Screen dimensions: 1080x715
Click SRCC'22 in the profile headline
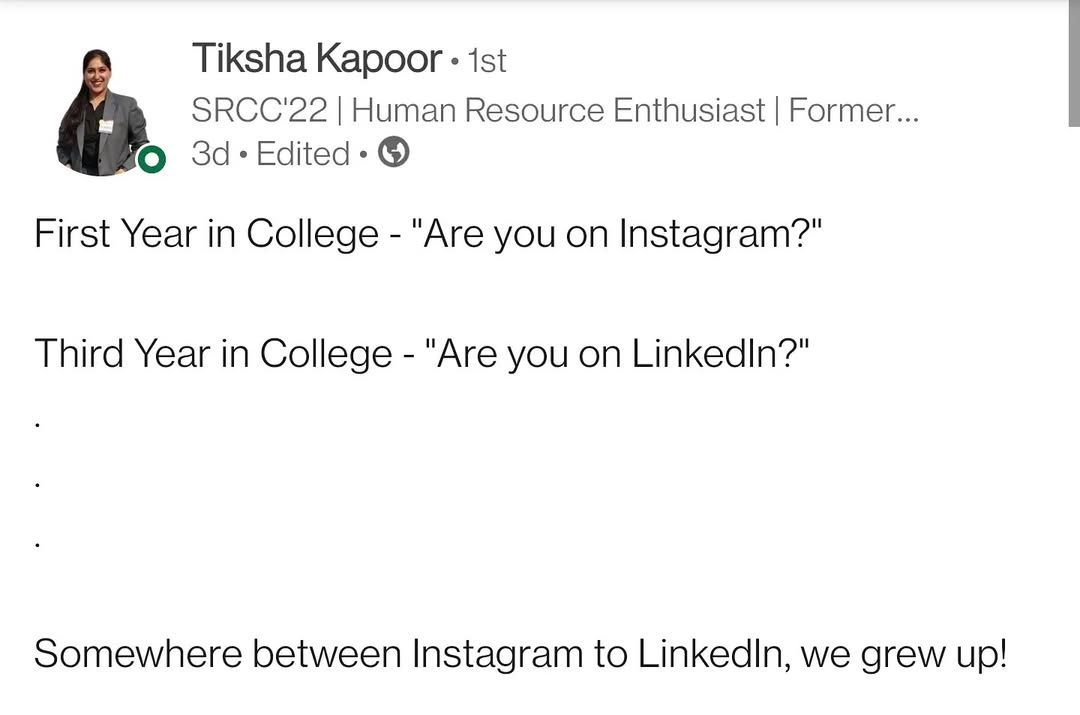[259, 110]
